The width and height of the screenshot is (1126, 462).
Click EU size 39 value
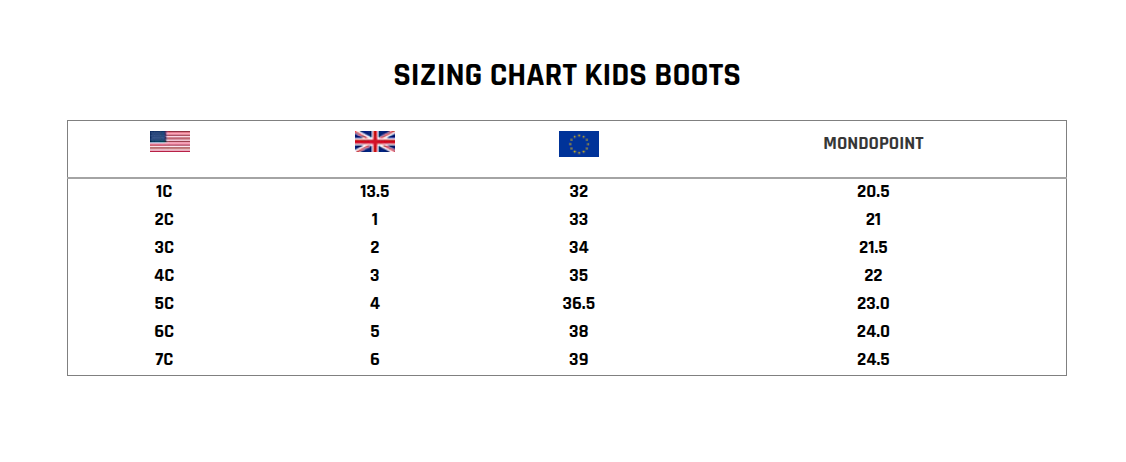point(578,359)
